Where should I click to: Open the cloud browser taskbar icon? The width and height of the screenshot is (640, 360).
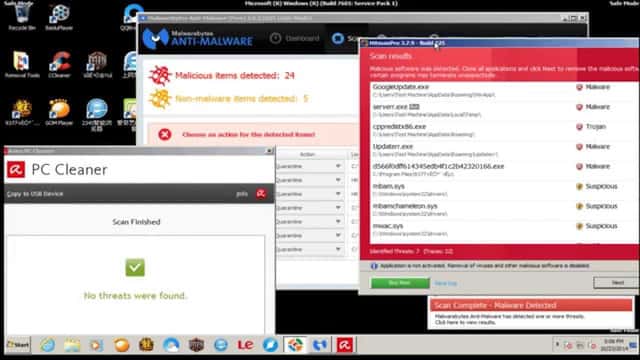click(x=171, y=345)
